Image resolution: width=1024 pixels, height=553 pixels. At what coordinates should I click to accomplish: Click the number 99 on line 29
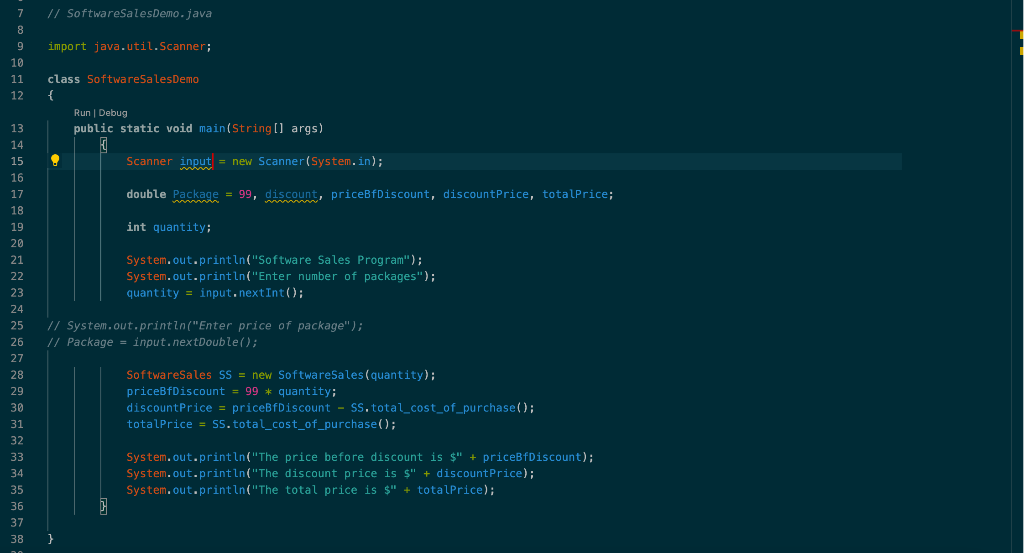251,392
